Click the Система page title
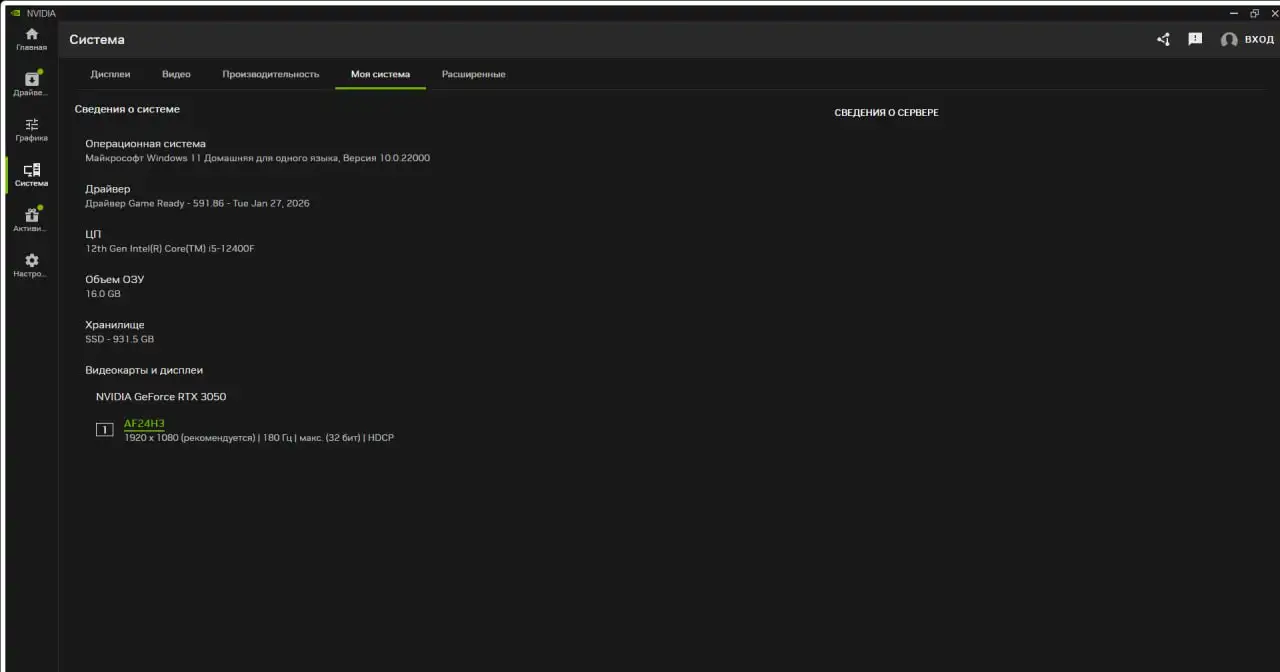Image resolution: width=1280 pixels, height=672 pixels. 97,40
